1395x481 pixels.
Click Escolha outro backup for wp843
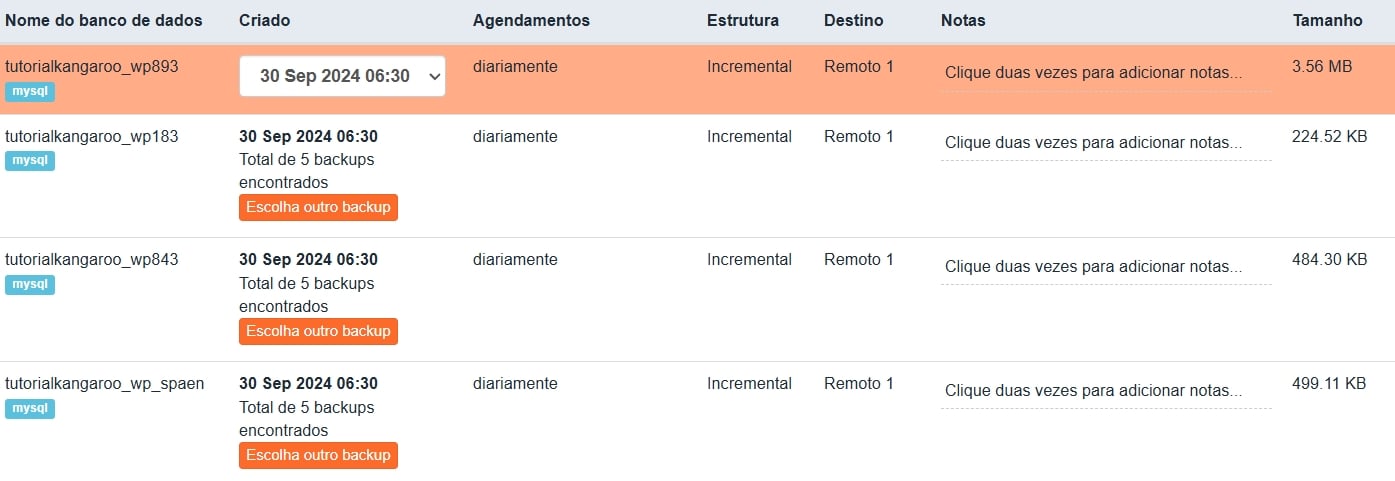point(318,331)
